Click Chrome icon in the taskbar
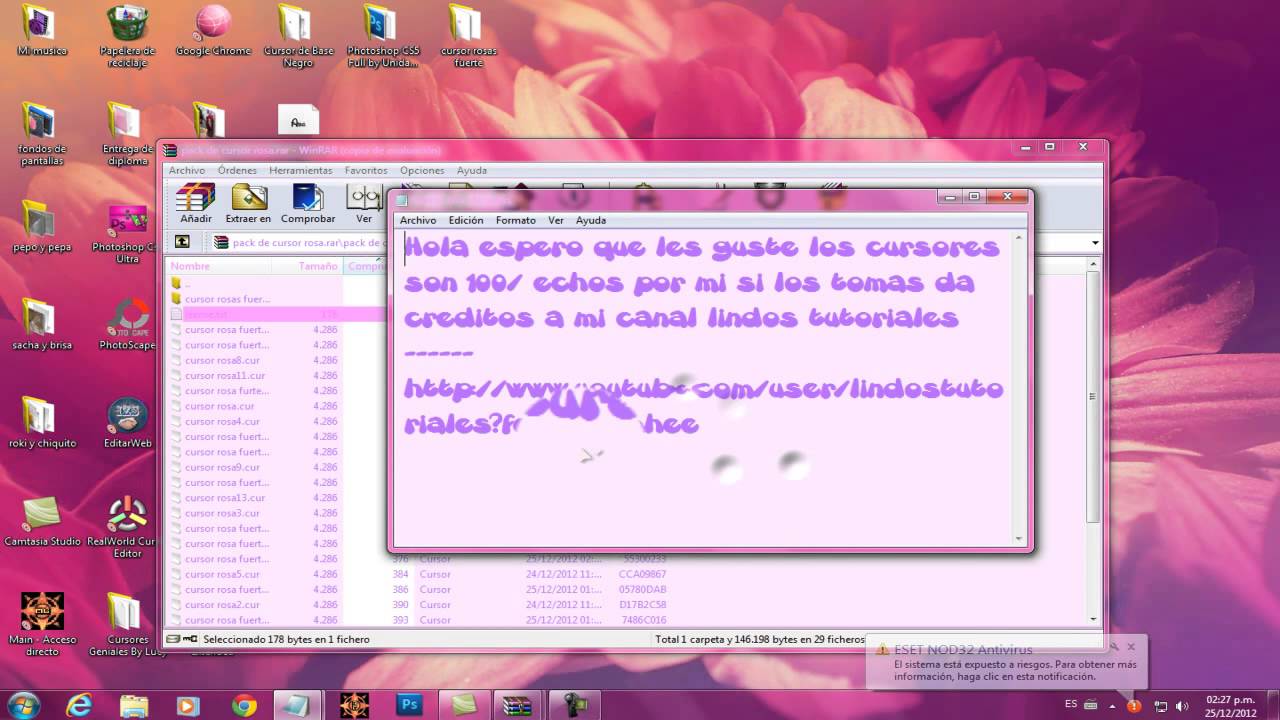The width and height of the screenshot is (1280, 720). (244, 705)
